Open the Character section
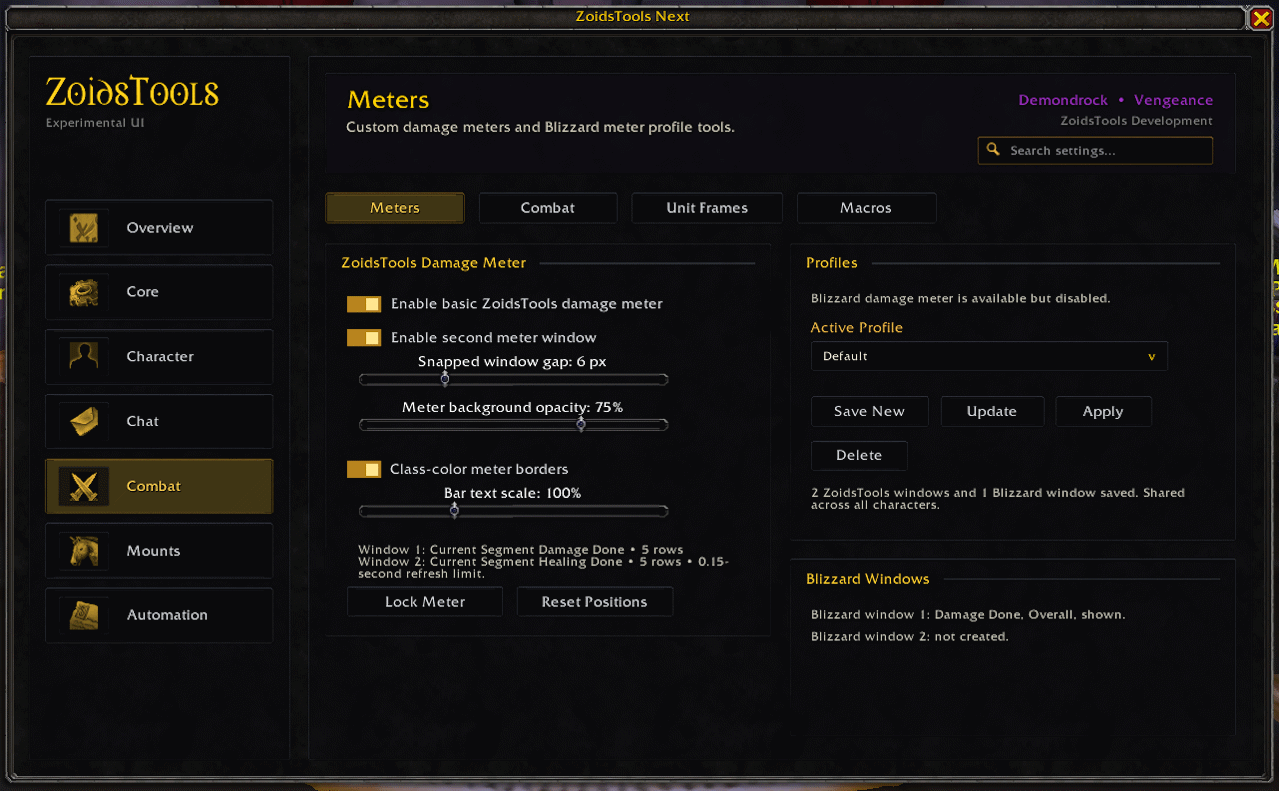Image resolution: width=1280 pixels, height=791 pixels. (159, 357)
